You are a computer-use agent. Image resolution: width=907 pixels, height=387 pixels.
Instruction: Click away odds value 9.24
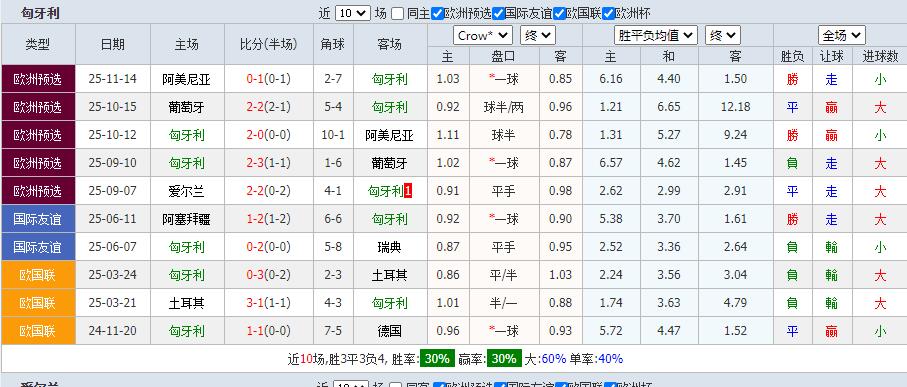736,135
